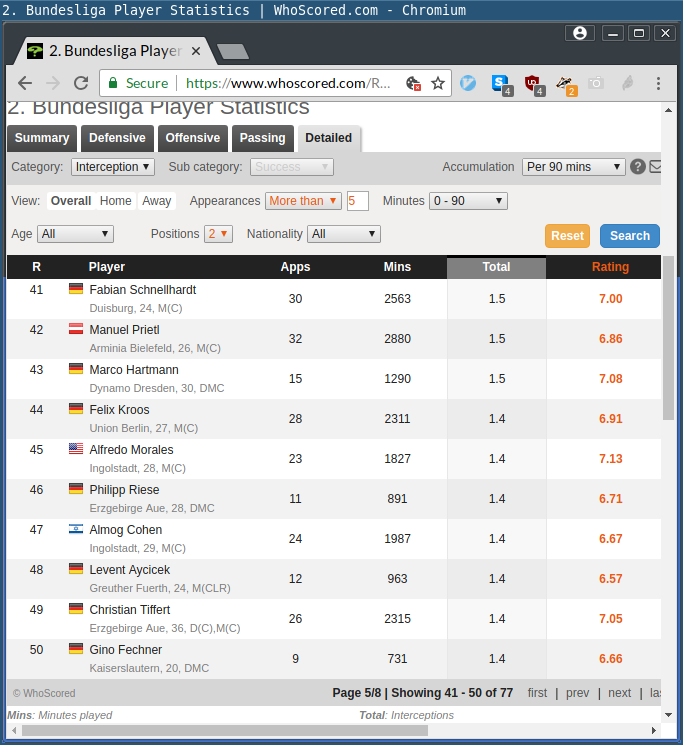
Task: Open the blue S extension with badge 4
Action: [502, 85]
